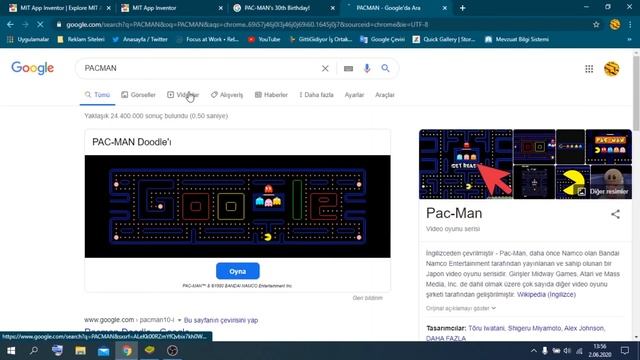Open the PAC-MAN logo thumbnail image

point(609,147)
